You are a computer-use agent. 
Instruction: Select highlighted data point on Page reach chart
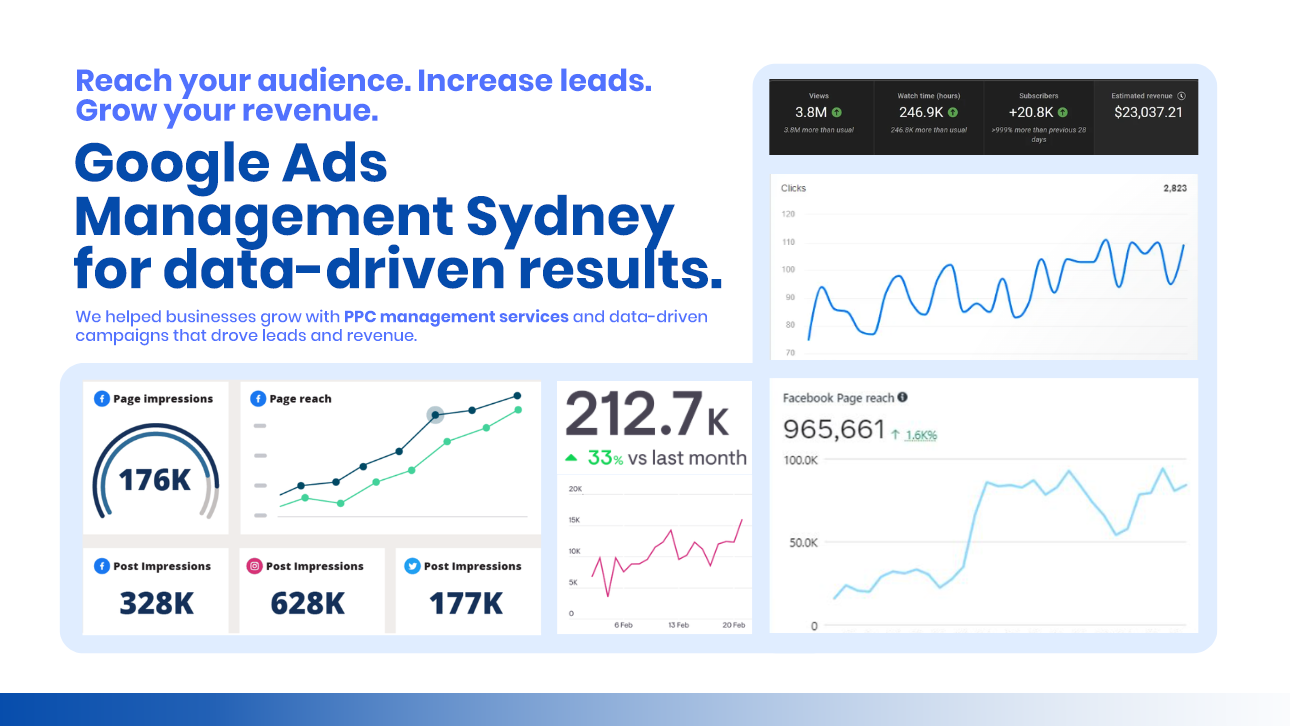pos(435,414)
